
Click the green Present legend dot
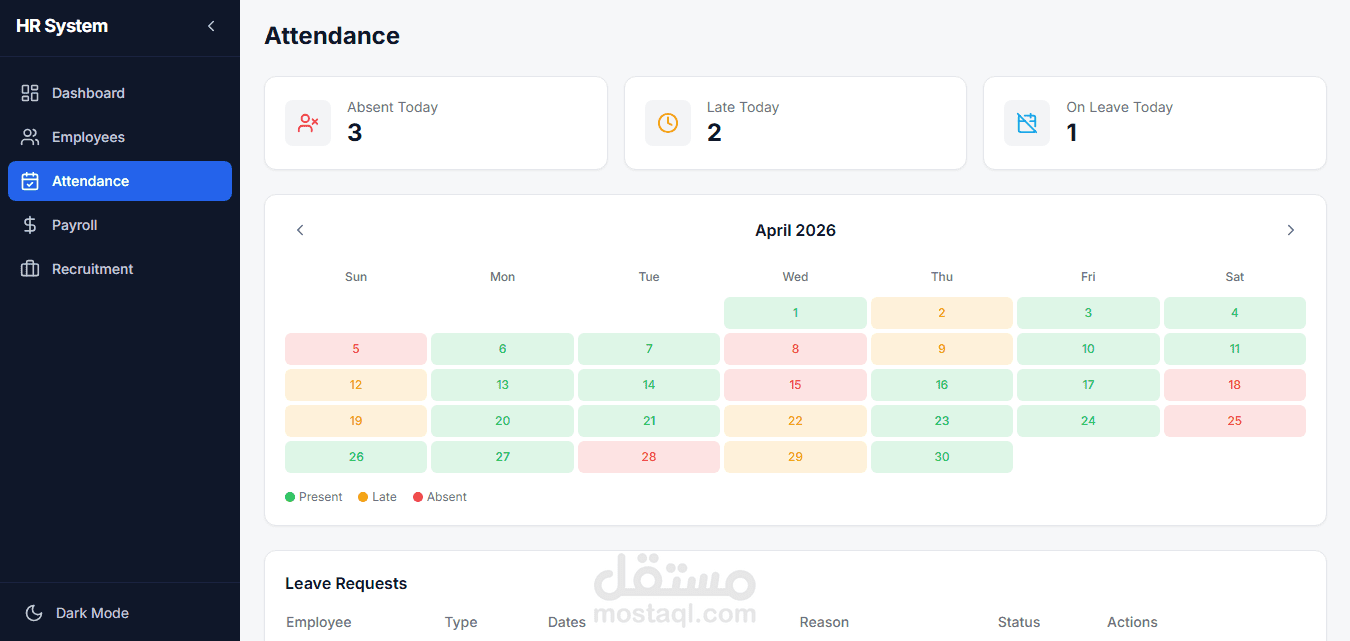290,497
